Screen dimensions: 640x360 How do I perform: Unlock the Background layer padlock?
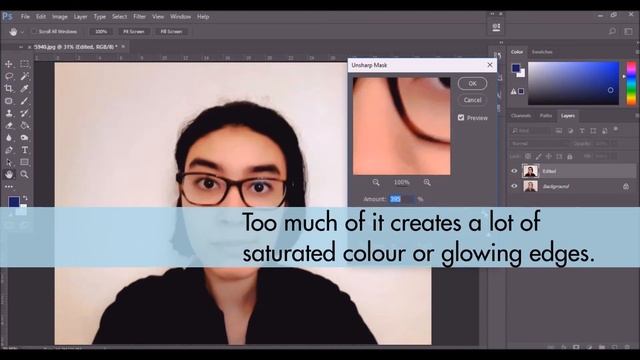point(626,187)
